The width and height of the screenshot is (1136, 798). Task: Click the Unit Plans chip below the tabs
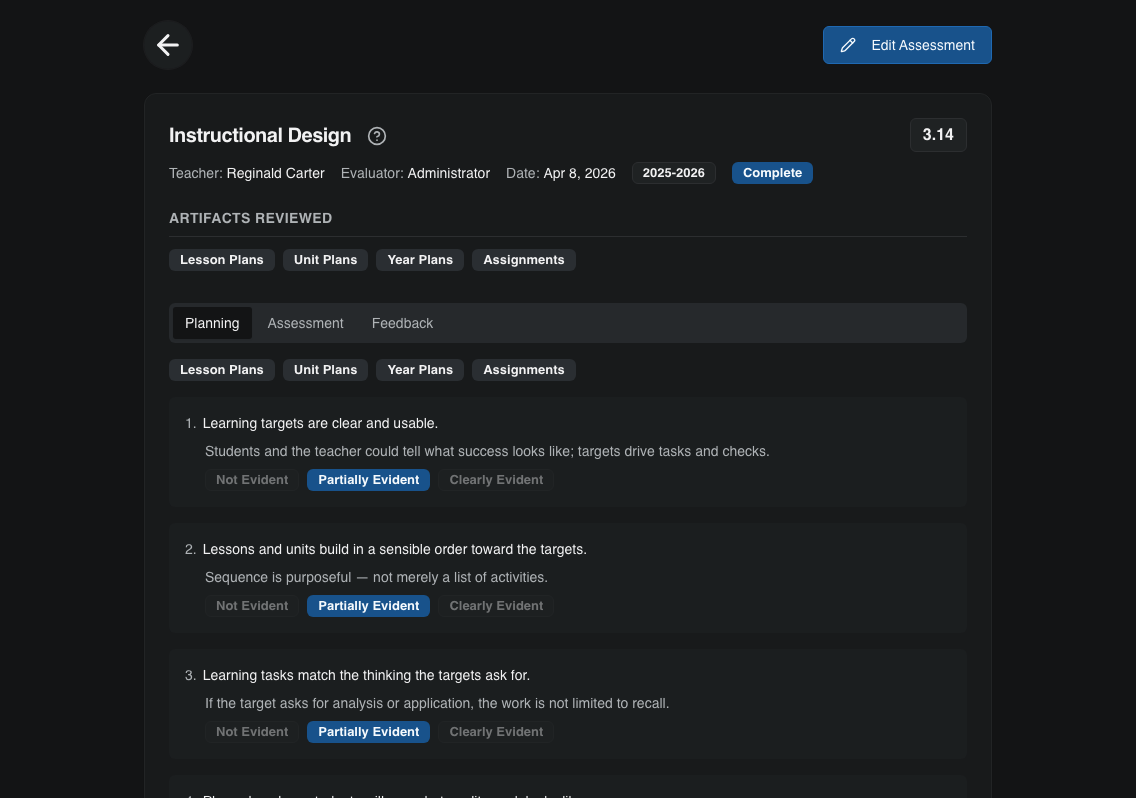point(325,370)
